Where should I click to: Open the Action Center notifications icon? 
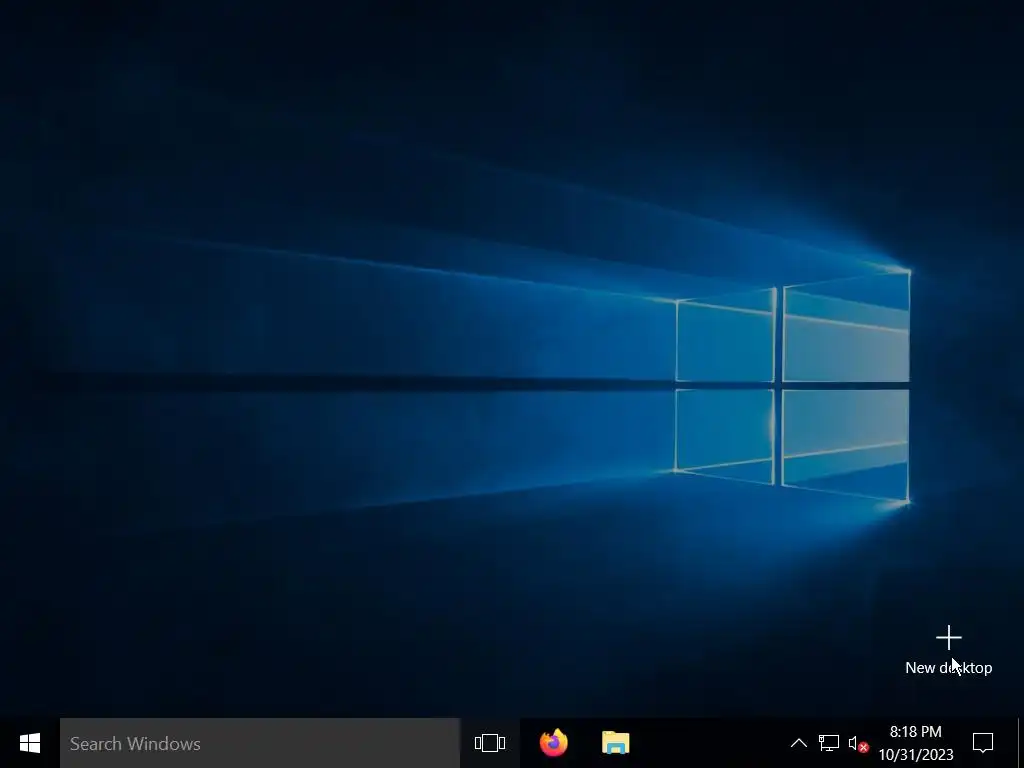tap(983, 743)
